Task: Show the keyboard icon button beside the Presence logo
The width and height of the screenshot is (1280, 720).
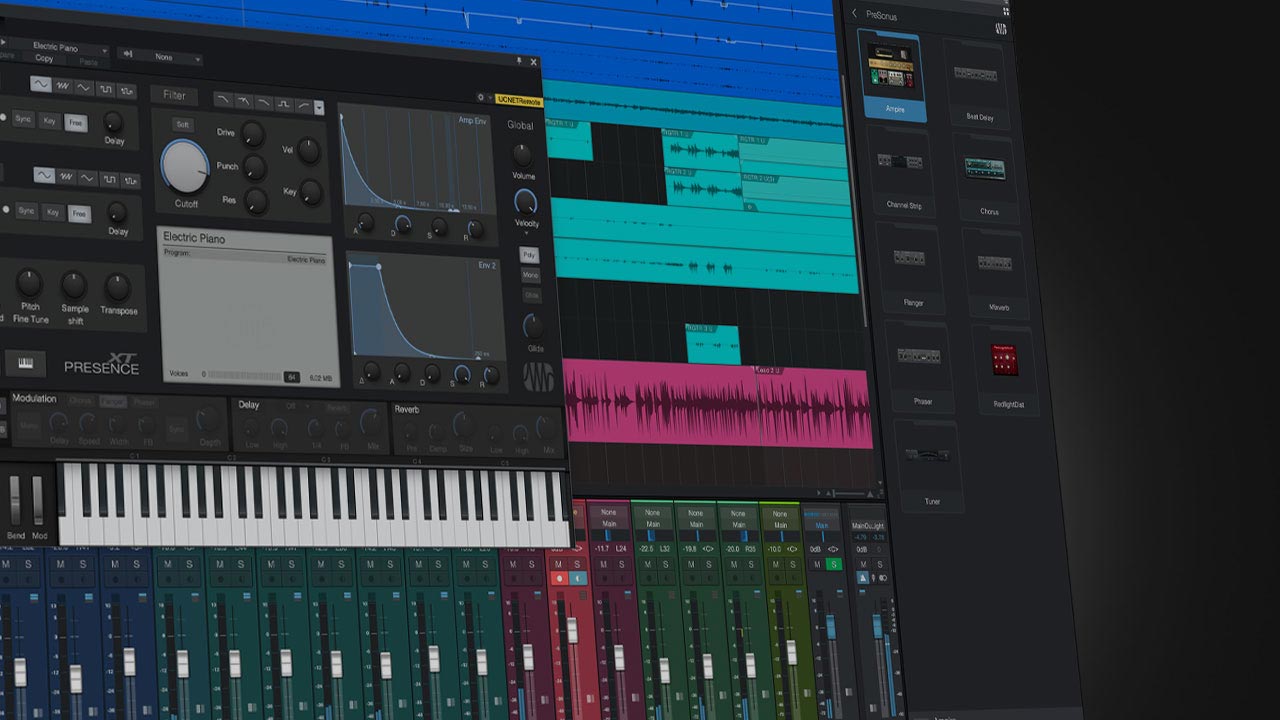Action: pos(25,363)
